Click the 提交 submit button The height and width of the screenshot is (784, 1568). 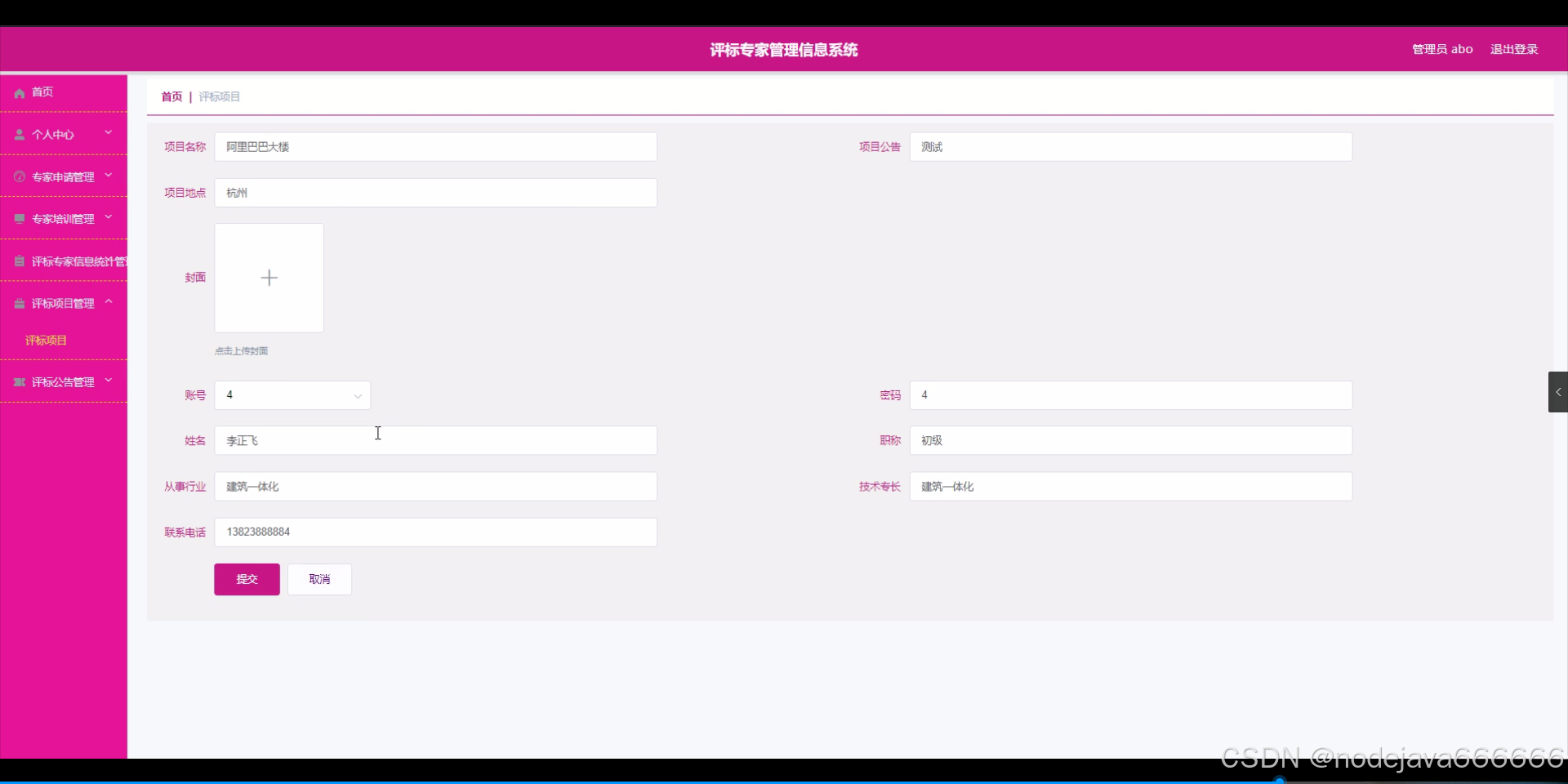tap(247, 579)
